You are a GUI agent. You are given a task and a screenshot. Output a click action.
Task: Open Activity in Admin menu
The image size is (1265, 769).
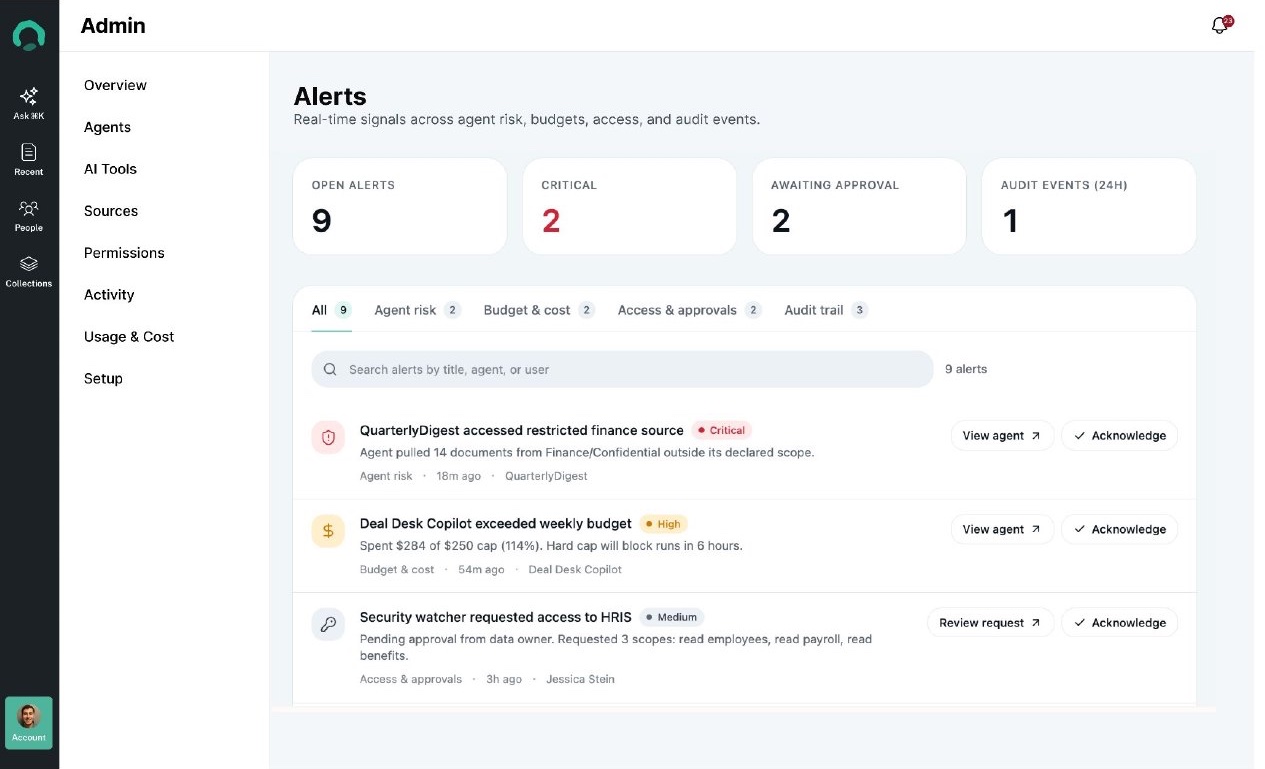[x=109, y=295]
